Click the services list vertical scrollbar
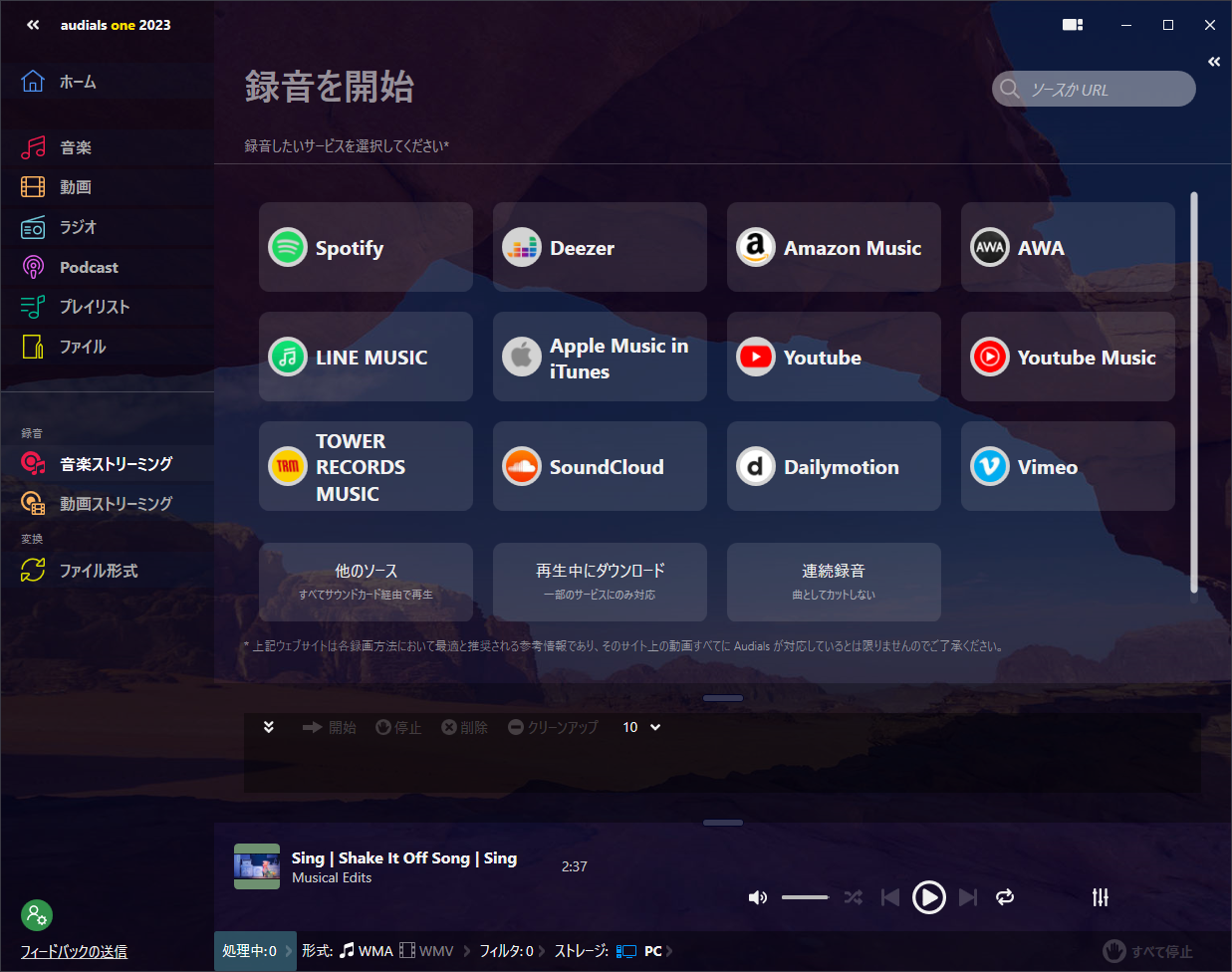The height and width of the screenshot is (972, 1232). pyautogui.click(x=1194, y=392)
